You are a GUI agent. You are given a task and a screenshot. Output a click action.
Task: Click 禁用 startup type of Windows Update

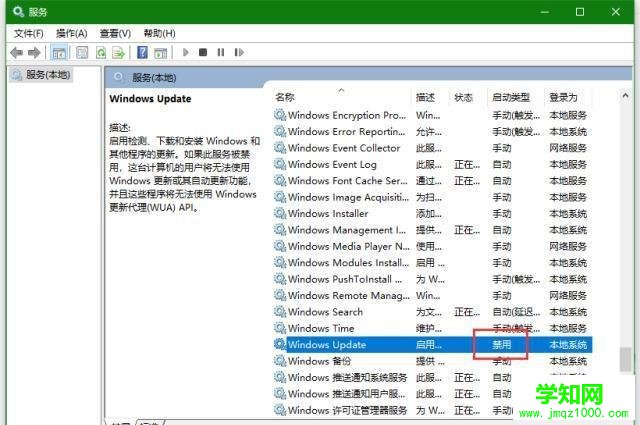pos(502,345)
